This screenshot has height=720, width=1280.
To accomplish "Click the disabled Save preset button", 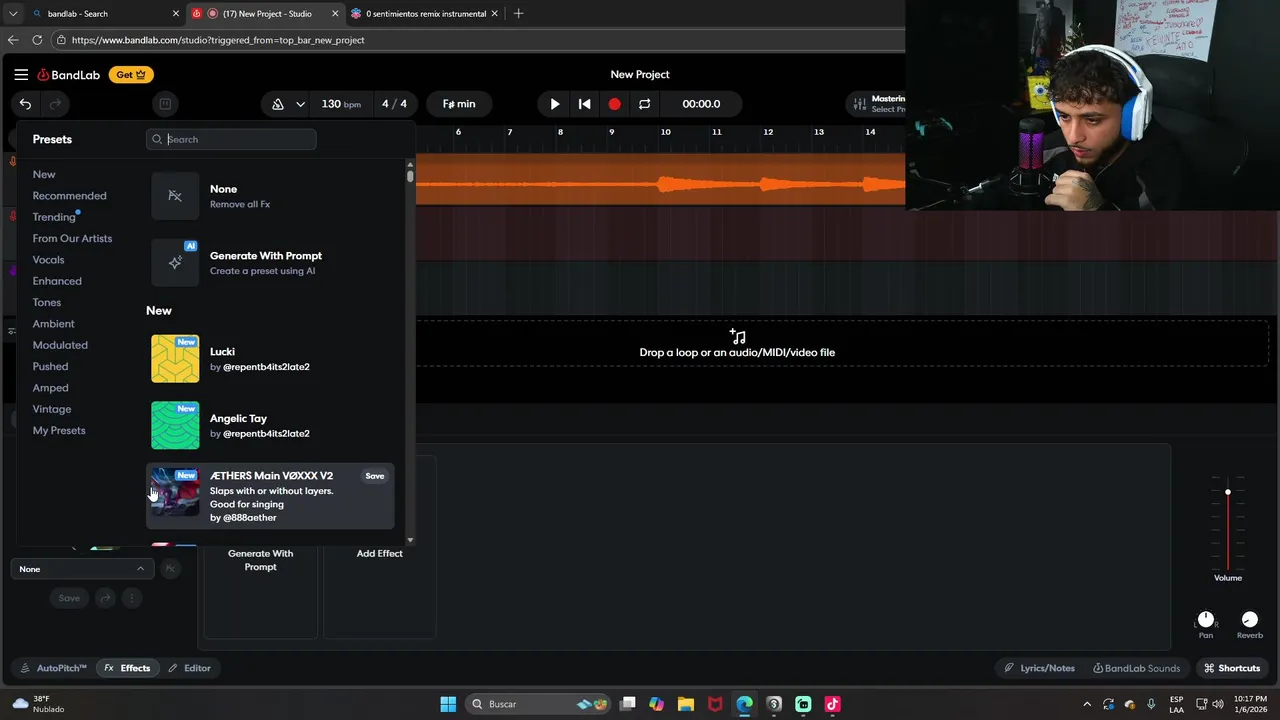I will tap(69, 598).
